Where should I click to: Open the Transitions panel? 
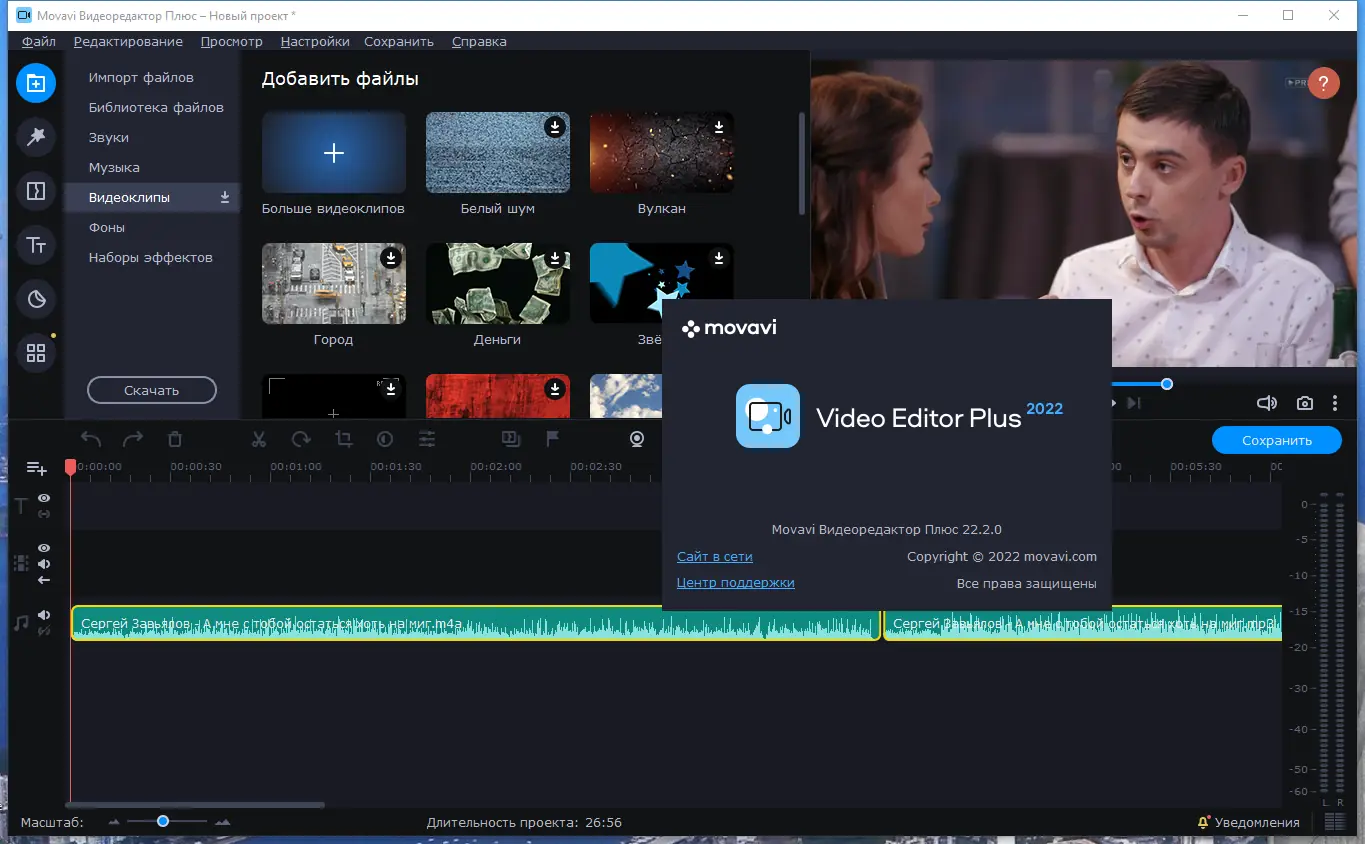tap(36, 191)
